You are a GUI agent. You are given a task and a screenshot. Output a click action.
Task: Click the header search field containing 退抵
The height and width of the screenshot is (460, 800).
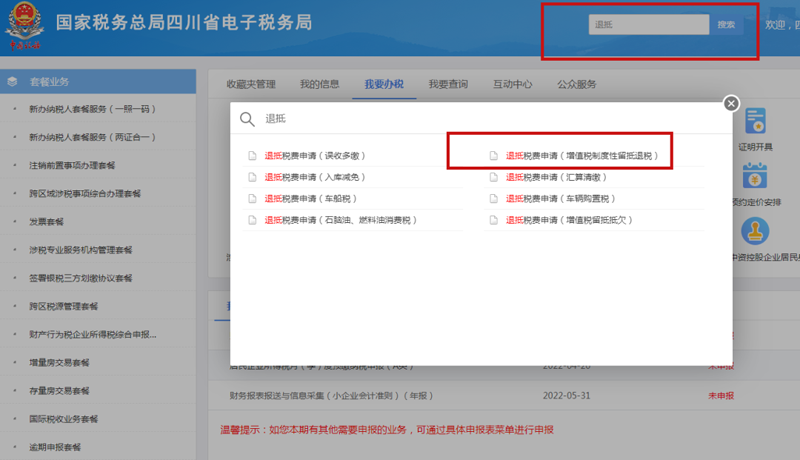649,24
